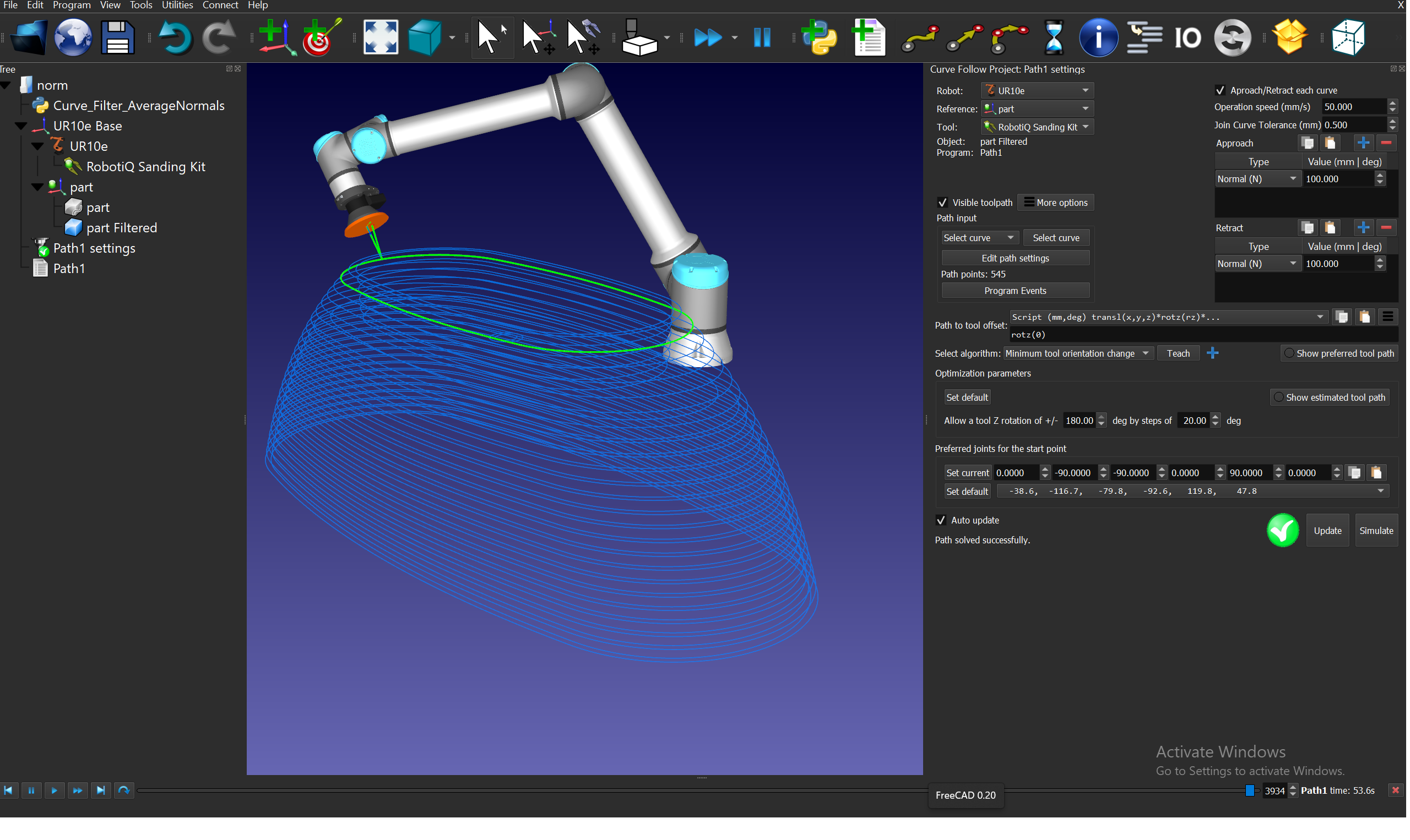Click the Pause simulation toolbar icon
Screen dimensions: 1410x840
click(762, 37)
